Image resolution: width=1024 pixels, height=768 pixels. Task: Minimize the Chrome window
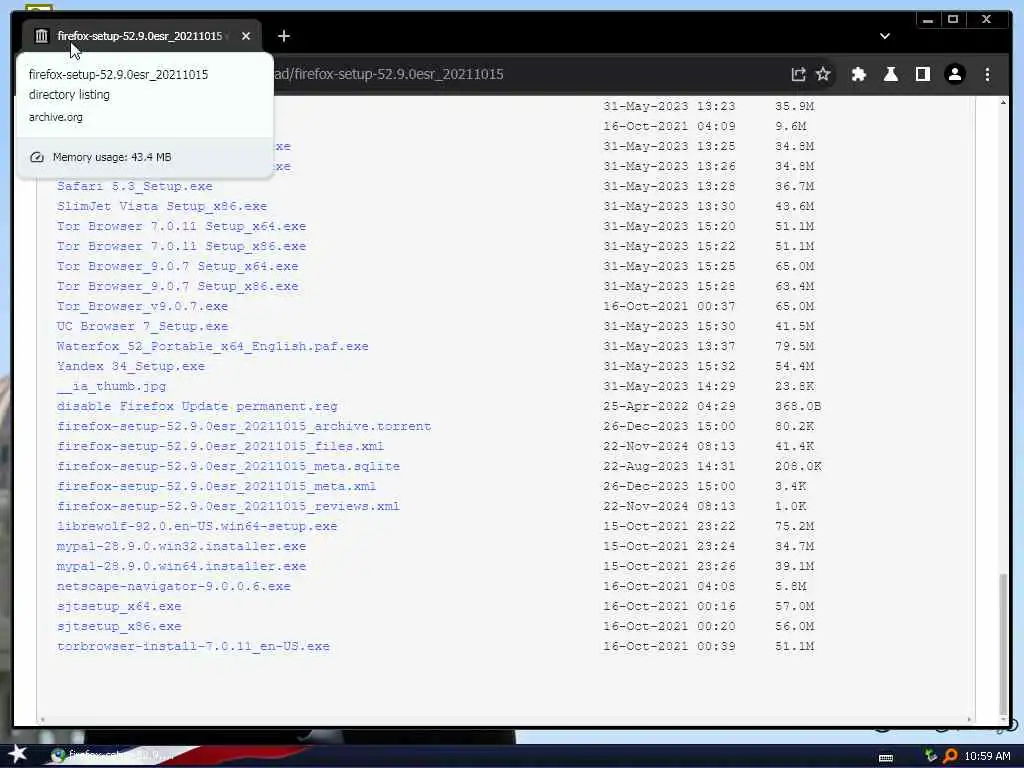[x=927, y=20]
